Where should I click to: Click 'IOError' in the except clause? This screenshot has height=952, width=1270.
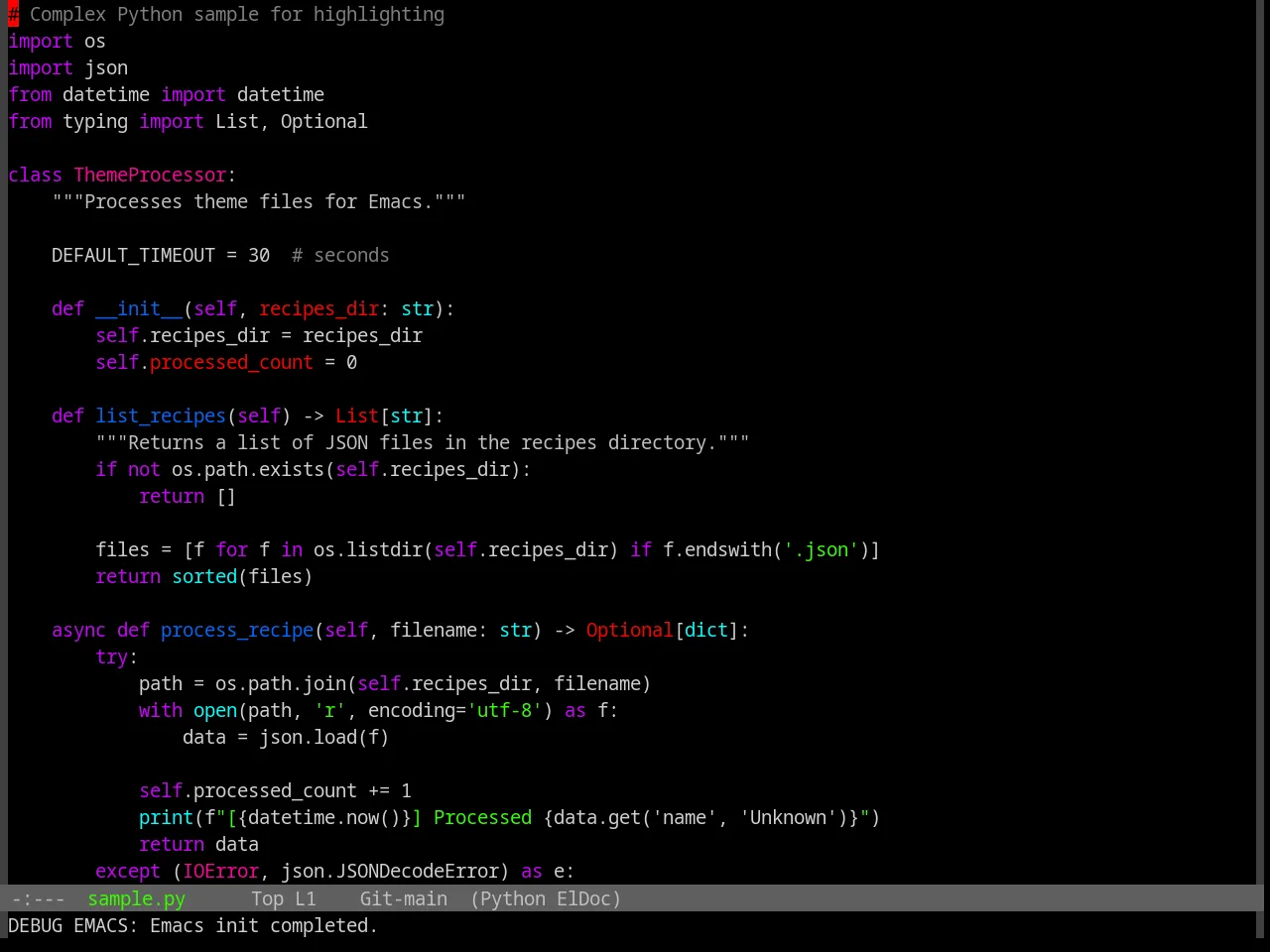tap(220, 871)
